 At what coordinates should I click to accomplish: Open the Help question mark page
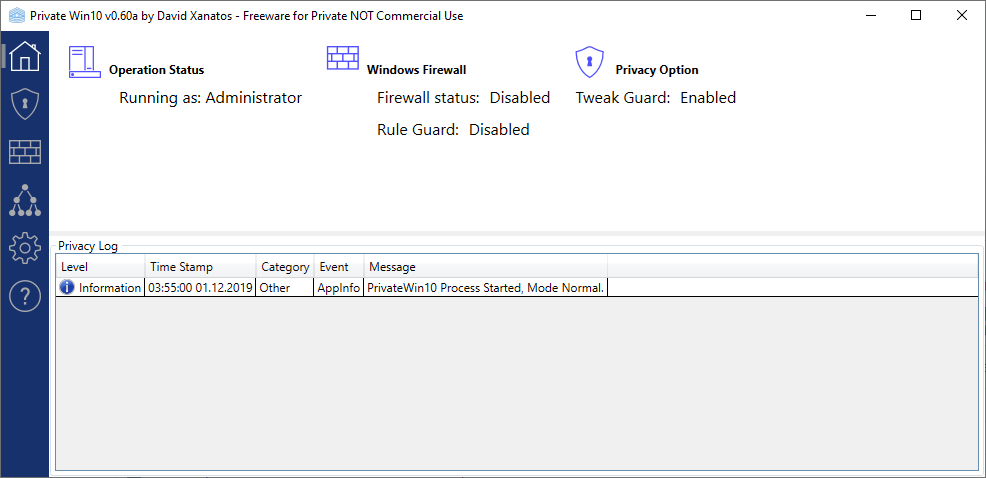click(x=25, y=297)
